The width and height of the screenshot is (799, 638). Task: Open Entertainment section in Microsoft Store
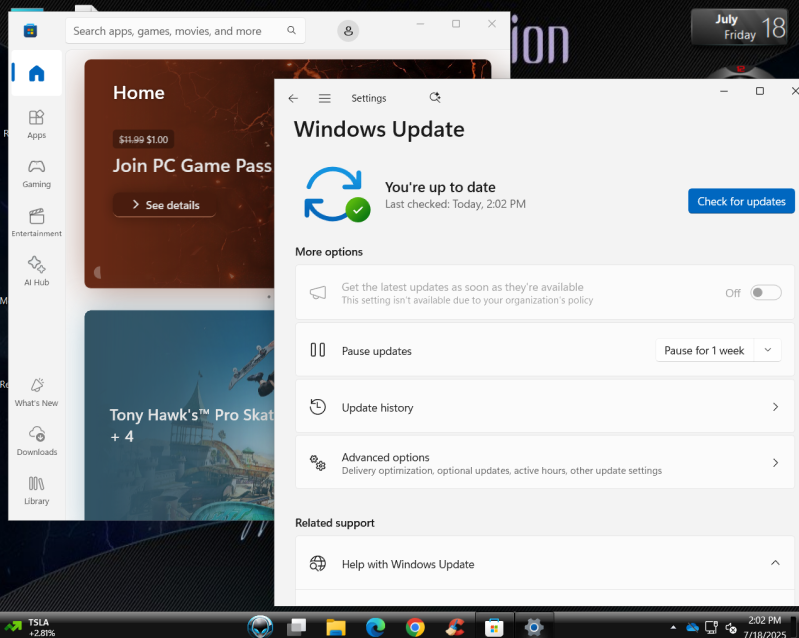point(36,223)
